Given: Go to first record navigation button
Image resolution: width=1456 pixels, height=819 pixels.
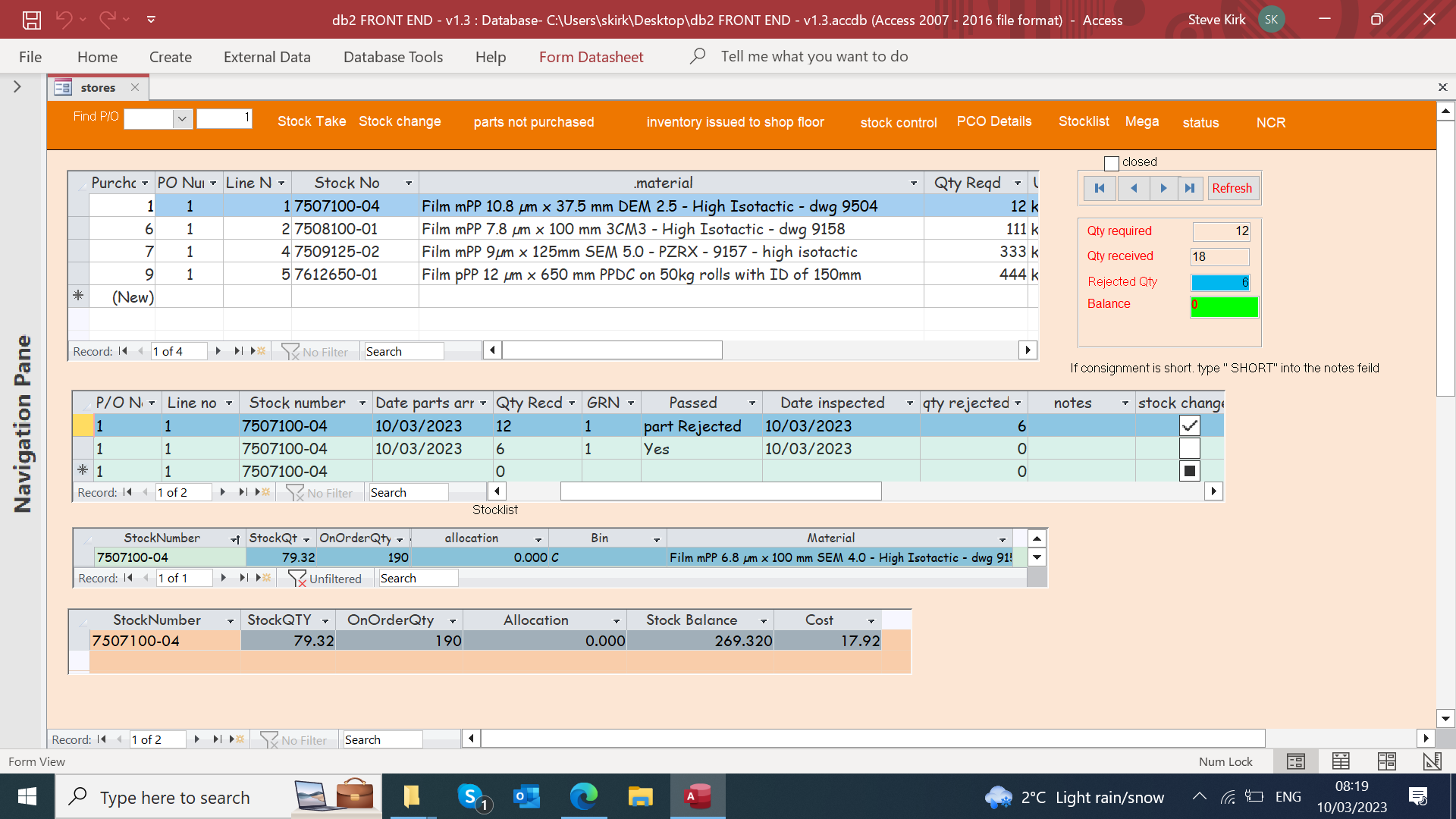Looking at the screenshot, I should point(1100,188).
